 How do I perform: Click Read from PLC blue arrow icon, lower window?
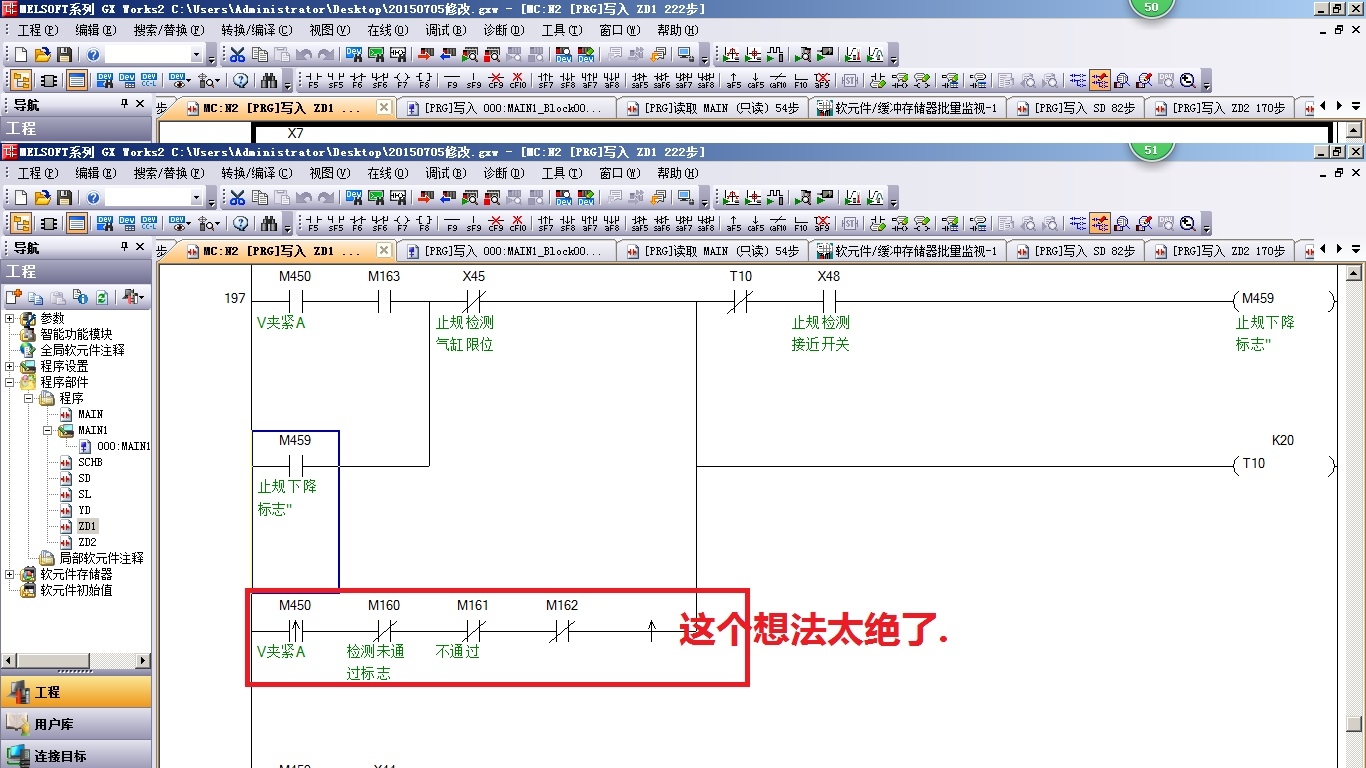point(447,198)
